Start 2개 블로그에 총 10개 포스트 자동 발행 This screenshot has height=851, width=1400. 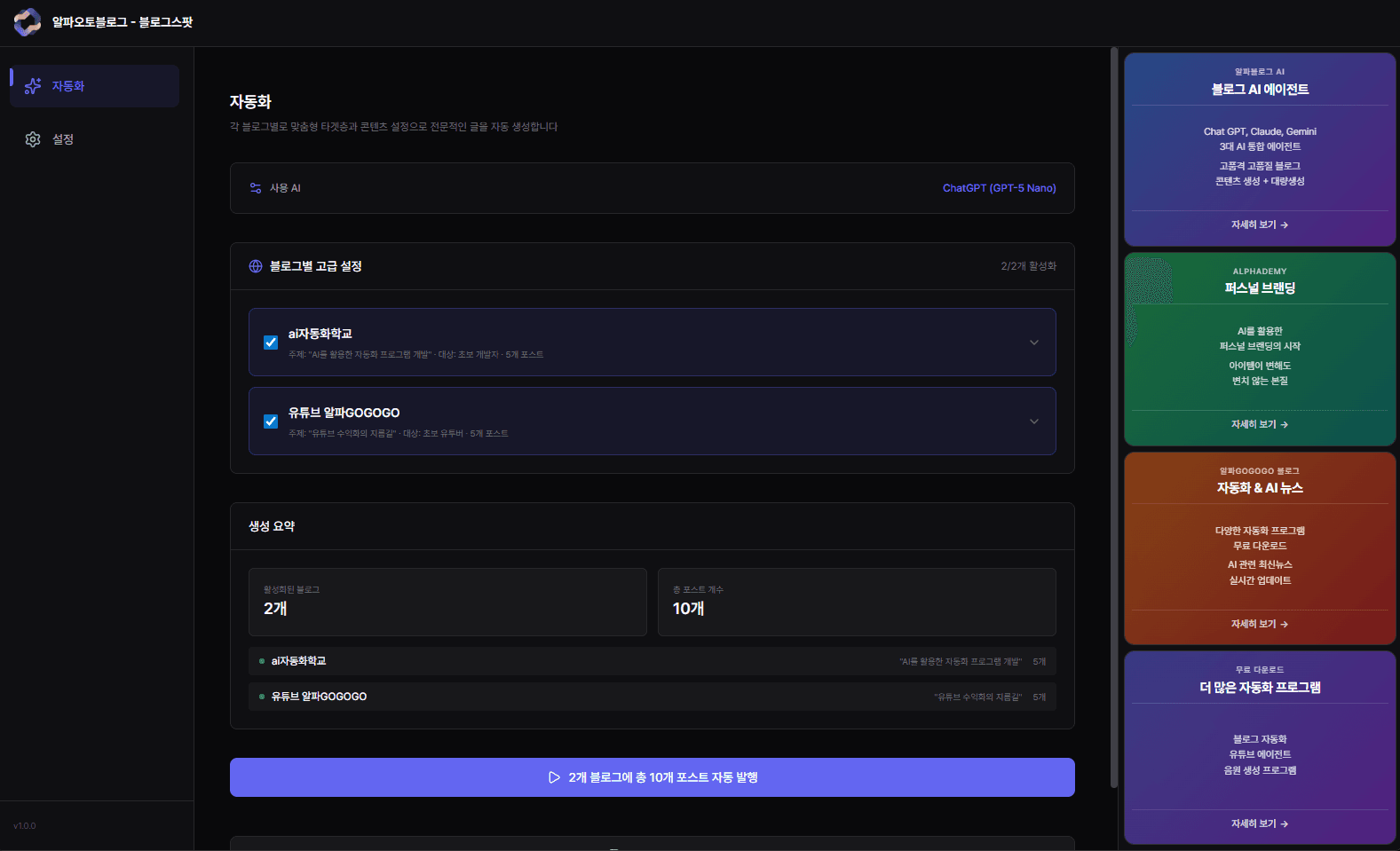pos(652,777)
